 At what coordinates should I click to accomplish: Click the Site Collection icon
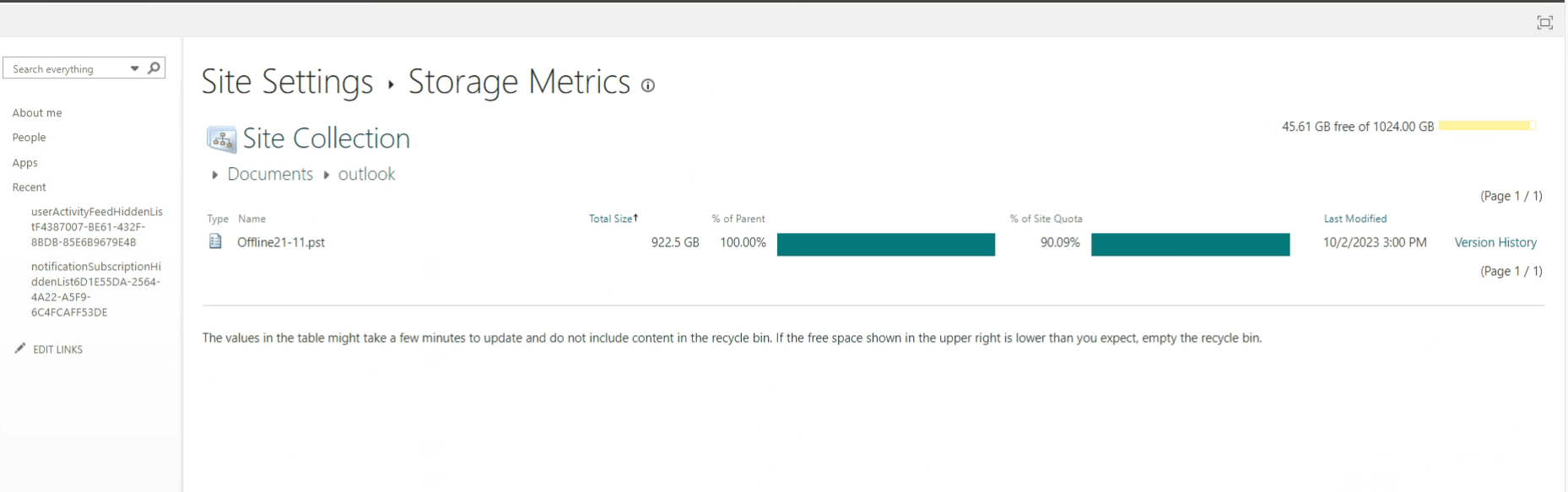pyautogui.click(x=221, y=139)
